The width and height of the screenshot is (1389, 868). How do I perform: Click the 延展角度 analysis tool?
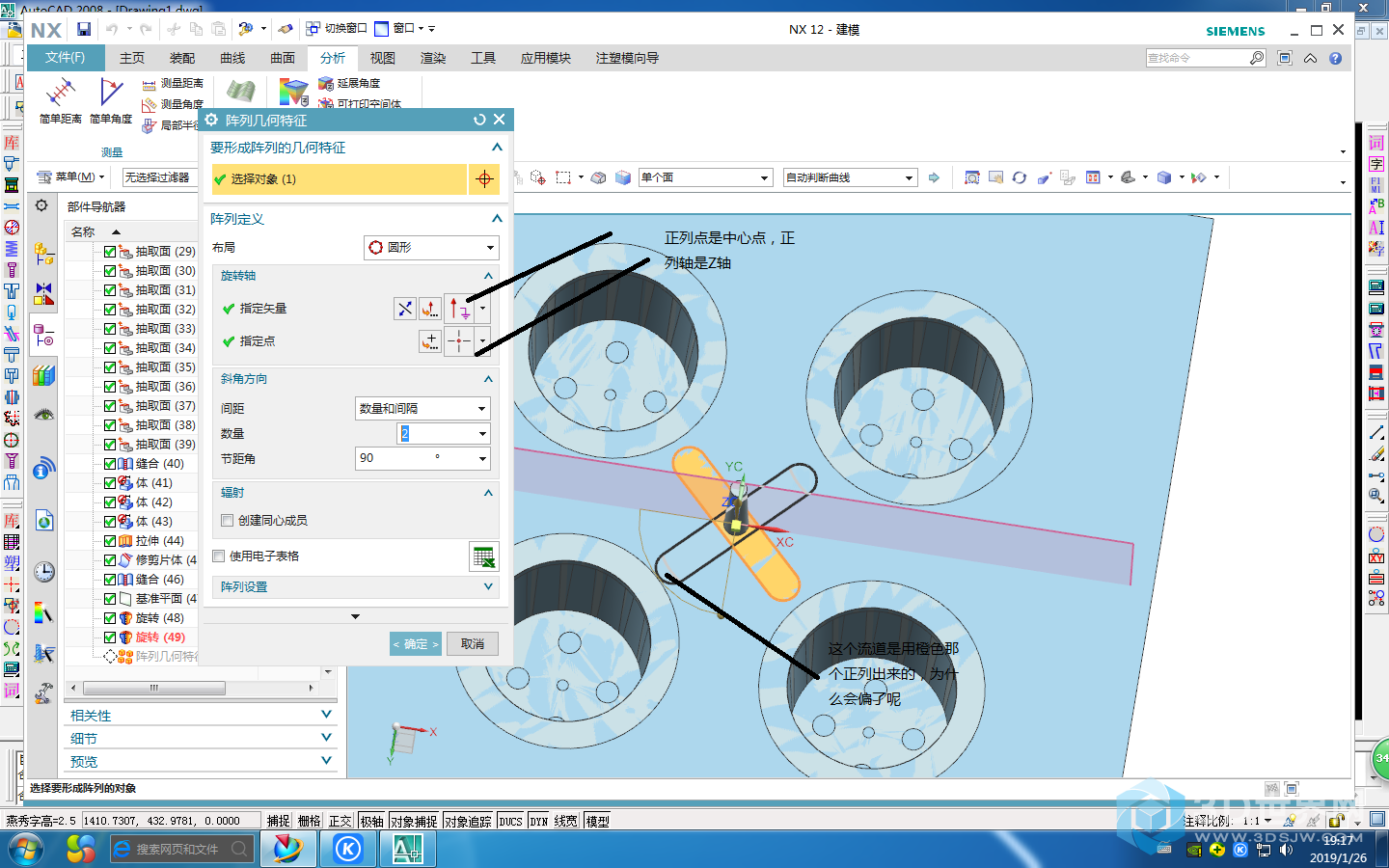coord(349,84)
